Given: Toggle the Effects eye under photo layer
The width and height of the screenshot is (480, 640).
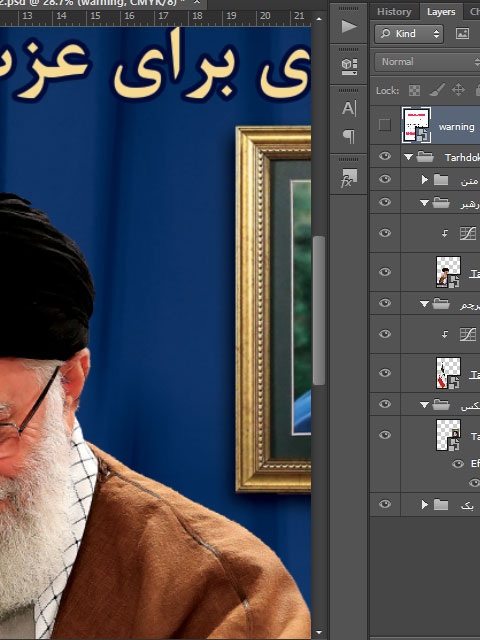Looking at the screenshot, I should point(458,464).
